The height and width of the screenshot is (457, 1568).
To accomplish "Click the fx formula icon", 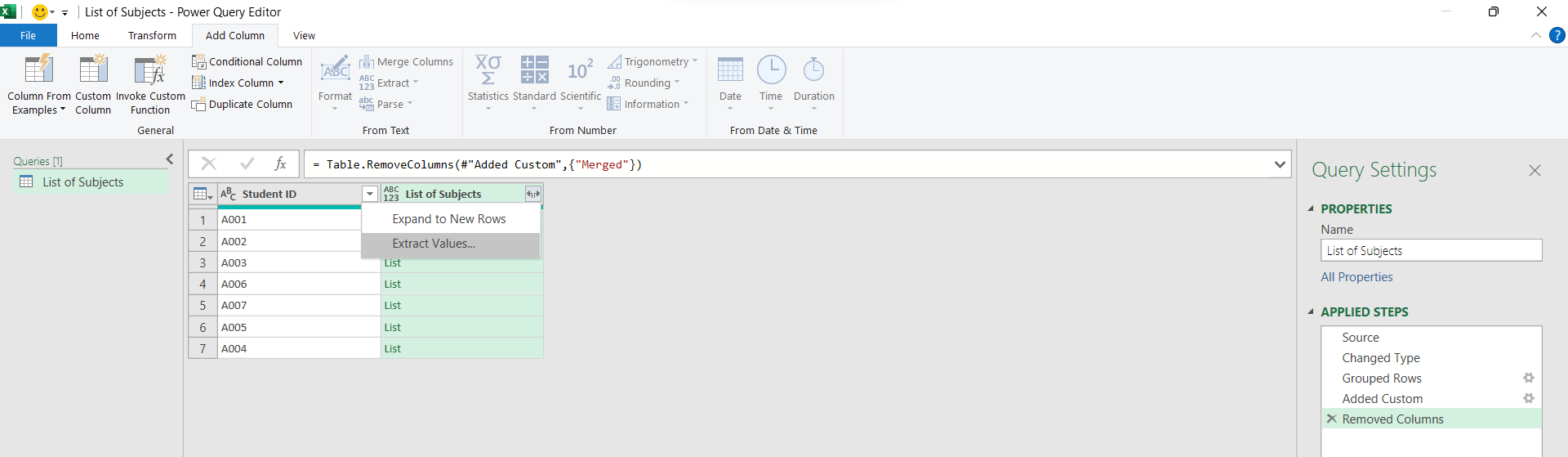I will 281,164.
